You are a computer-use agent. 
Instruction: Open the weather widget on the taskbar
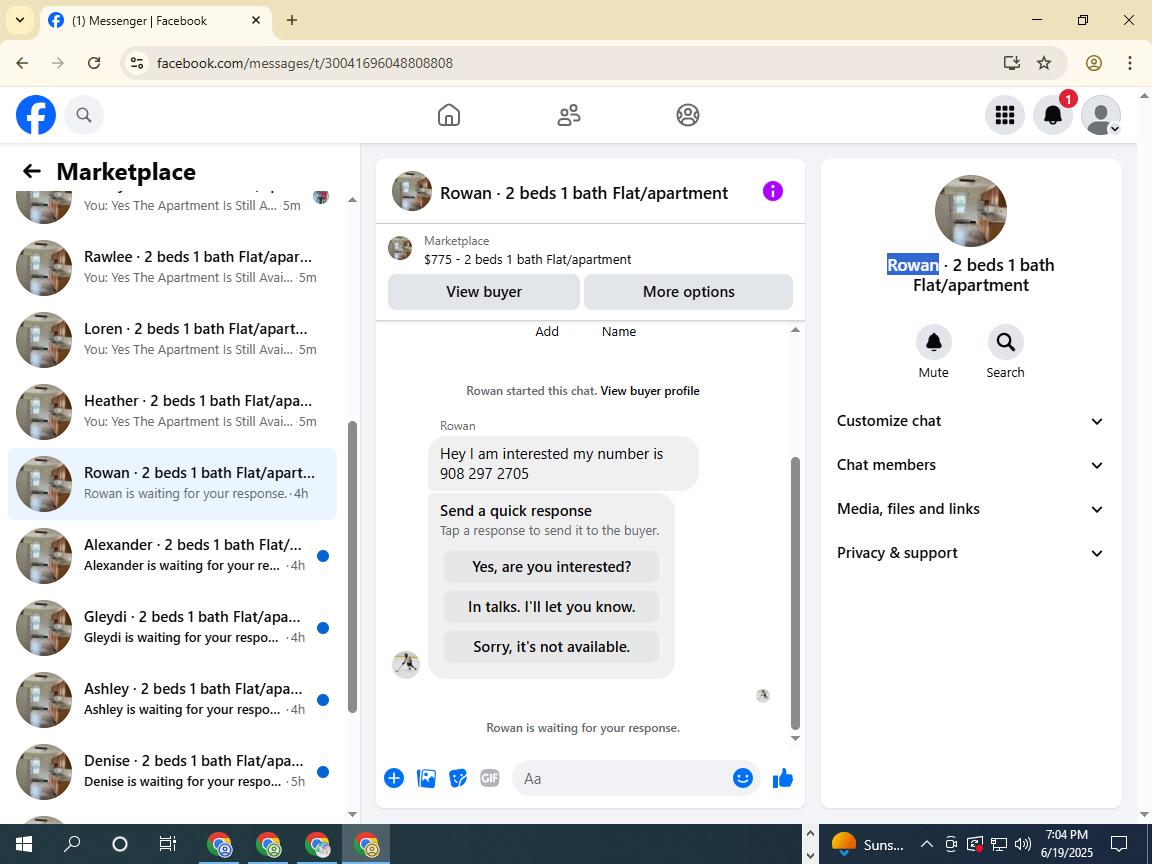coord(868,843)
